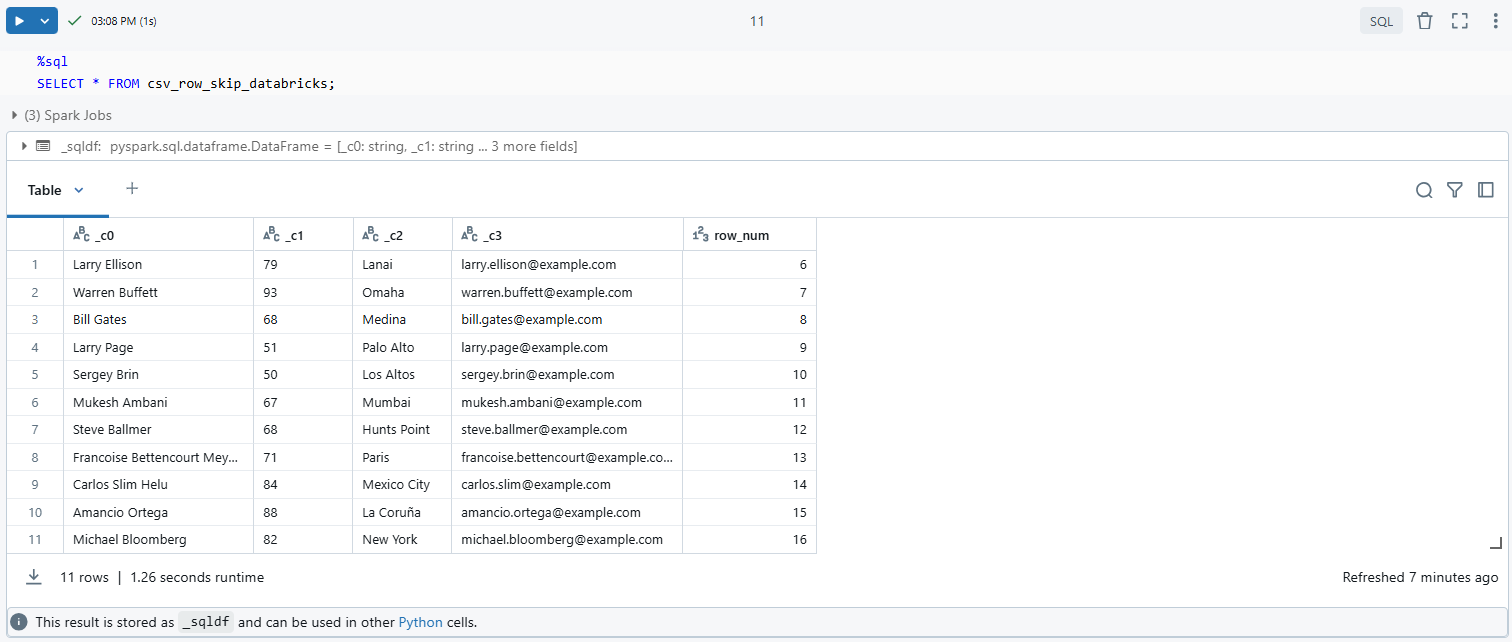Viewport: 1512px width, 642px height.
Task: Select Bill Gates email cell value
Action: [x=530, y=319]
